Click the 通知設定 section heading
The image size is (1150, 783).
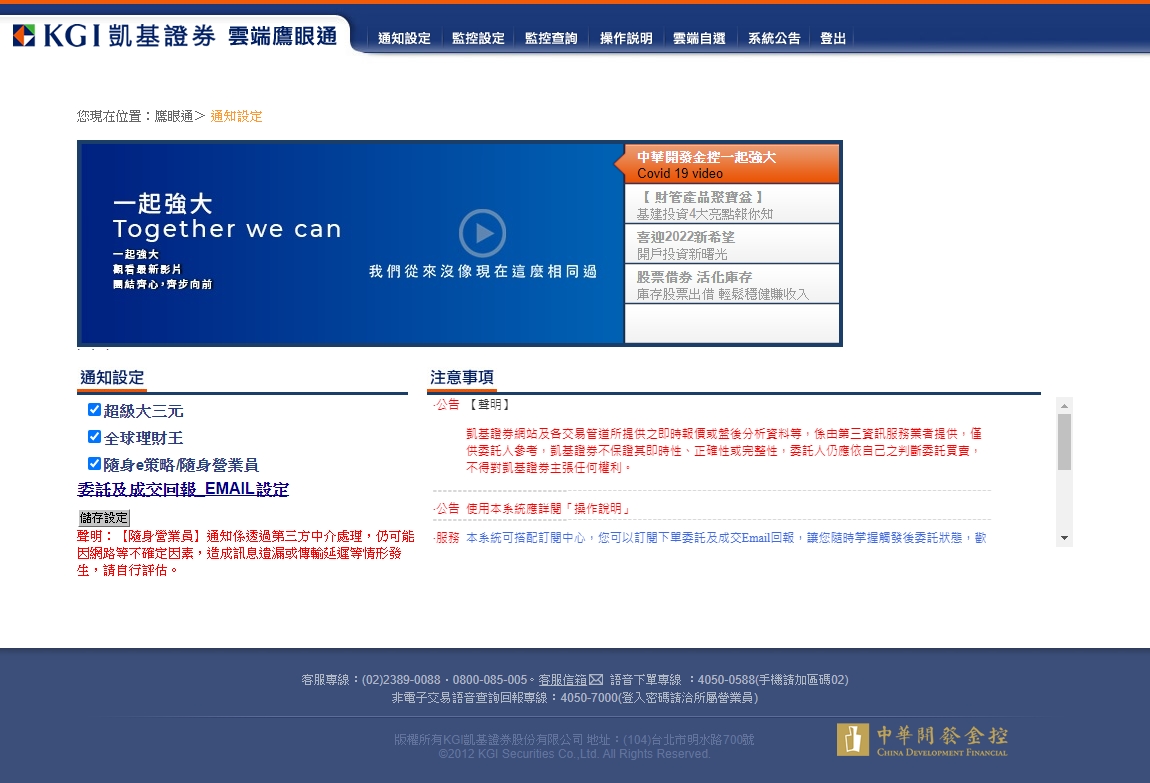(x=112, y=378)
